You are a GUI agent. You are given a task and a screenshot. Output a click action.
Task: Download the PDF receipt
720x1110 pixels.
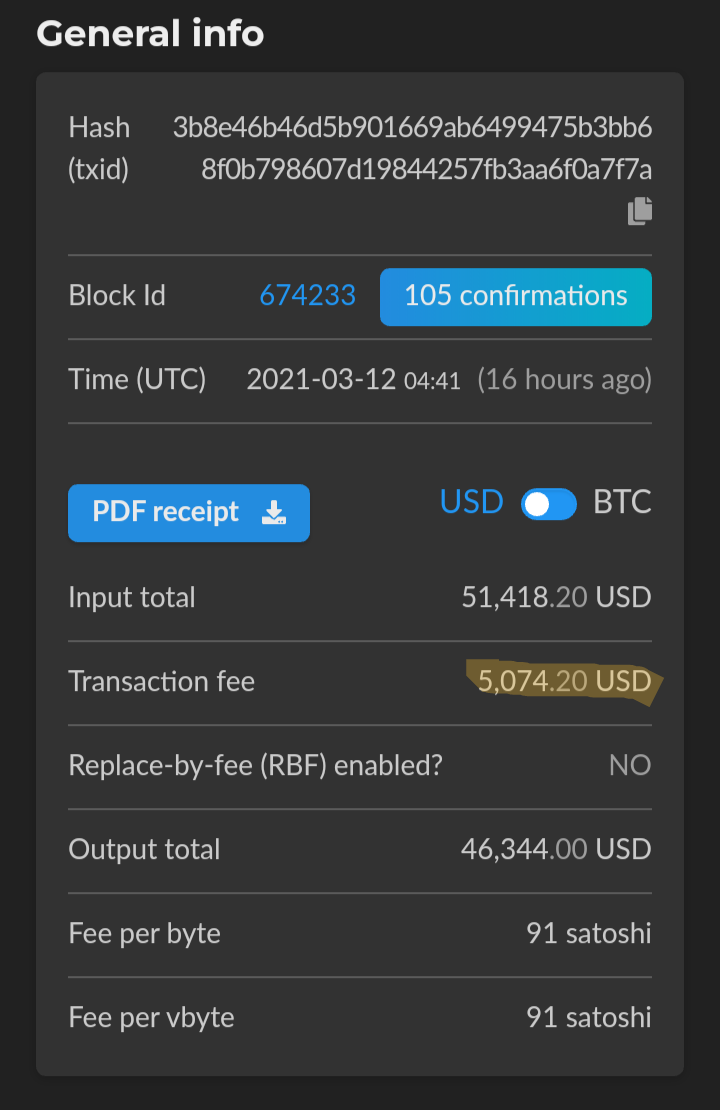click(189, 513)
